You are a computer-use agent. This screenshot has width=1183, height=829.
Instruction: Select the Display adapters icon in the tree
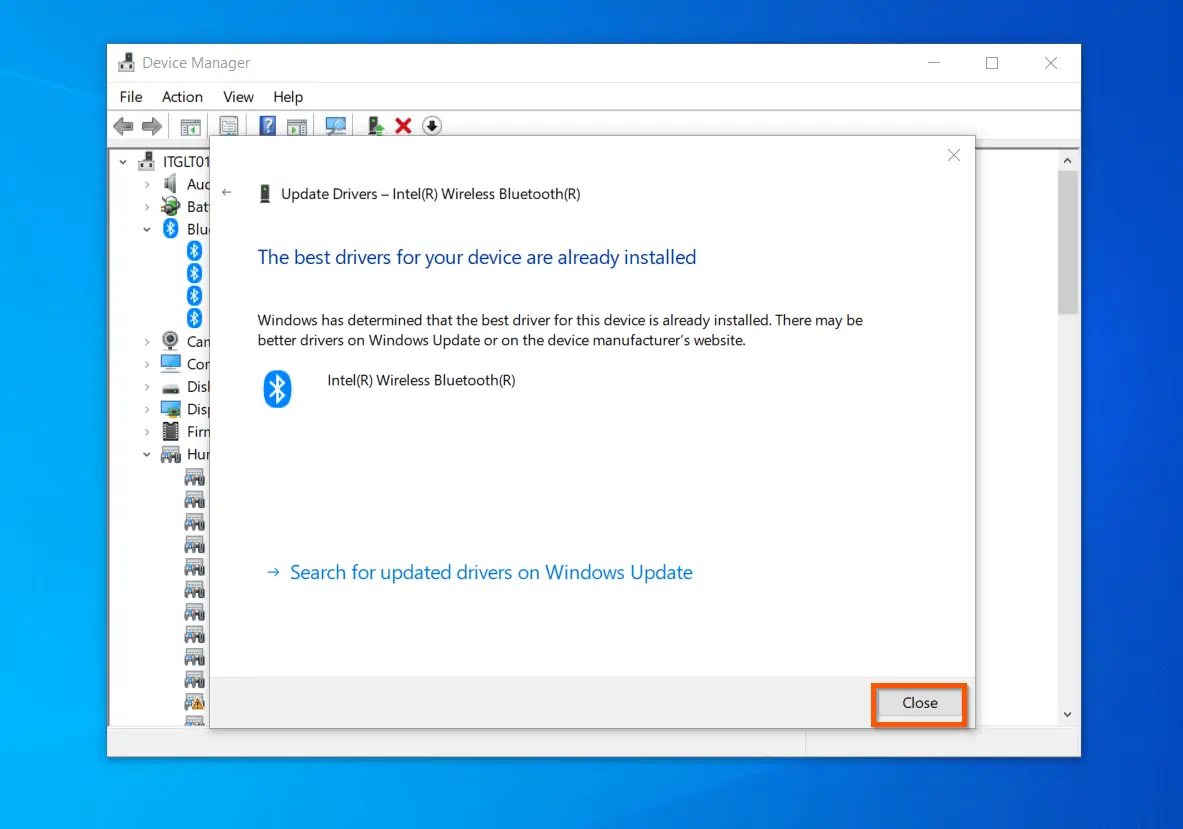171,409
